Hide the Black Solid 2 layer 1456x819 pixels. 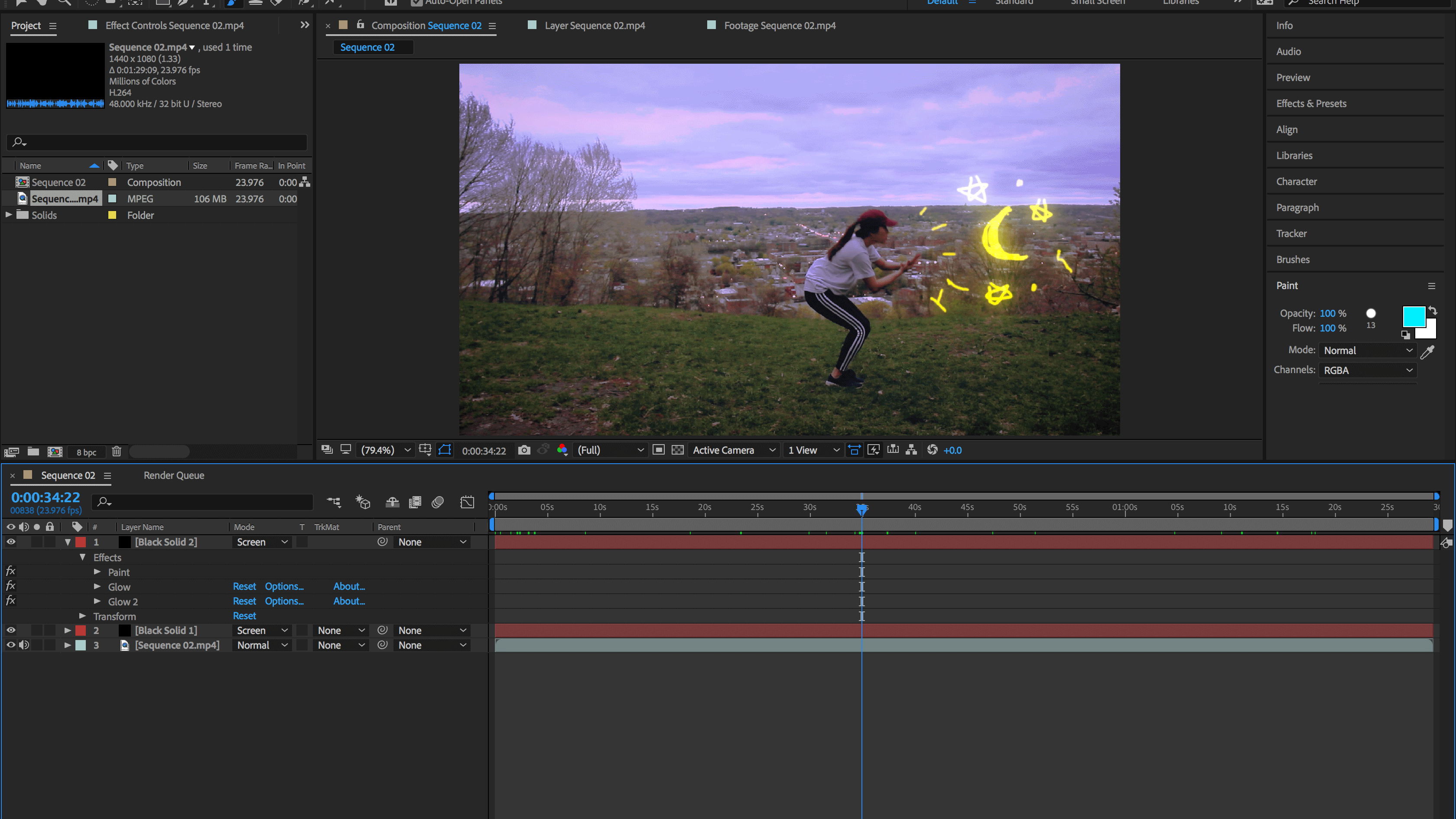click(x=11, y=542)
